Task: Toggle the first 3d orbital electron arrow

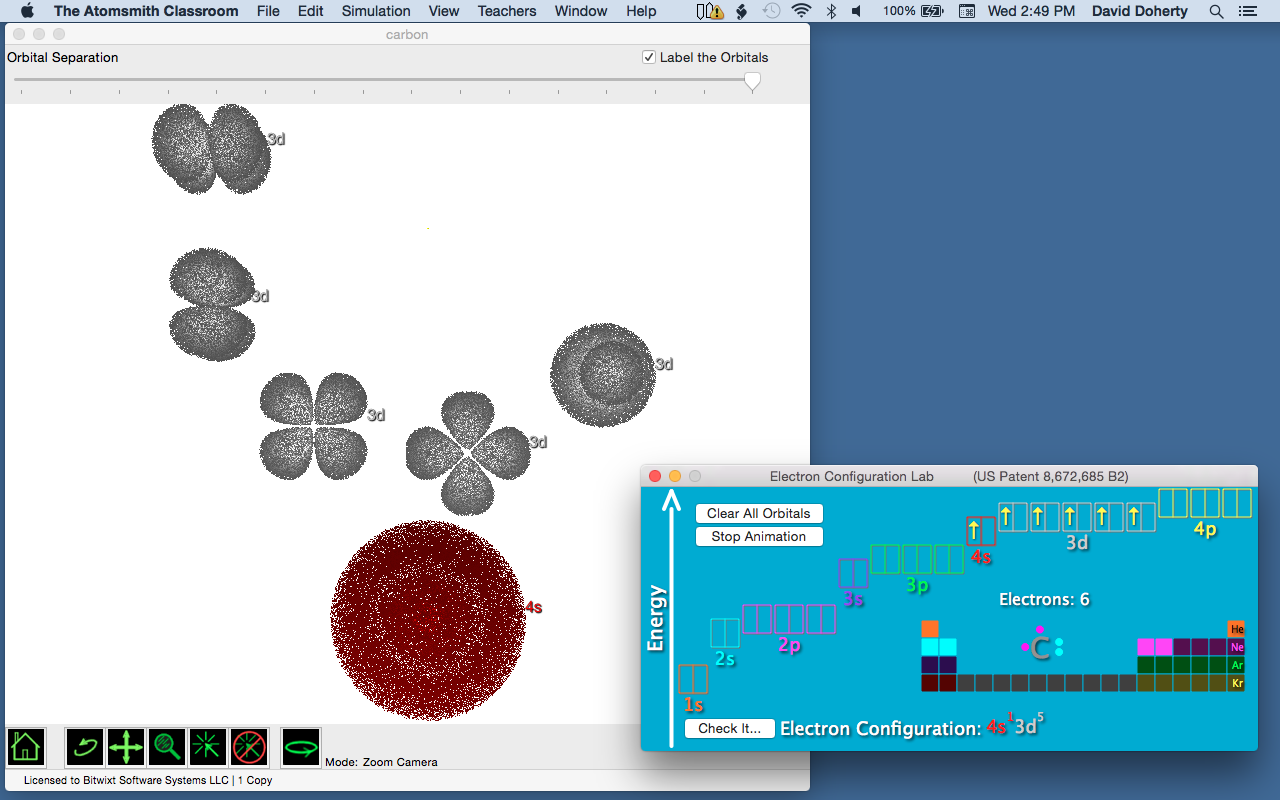Action: tap(1007, 516)
